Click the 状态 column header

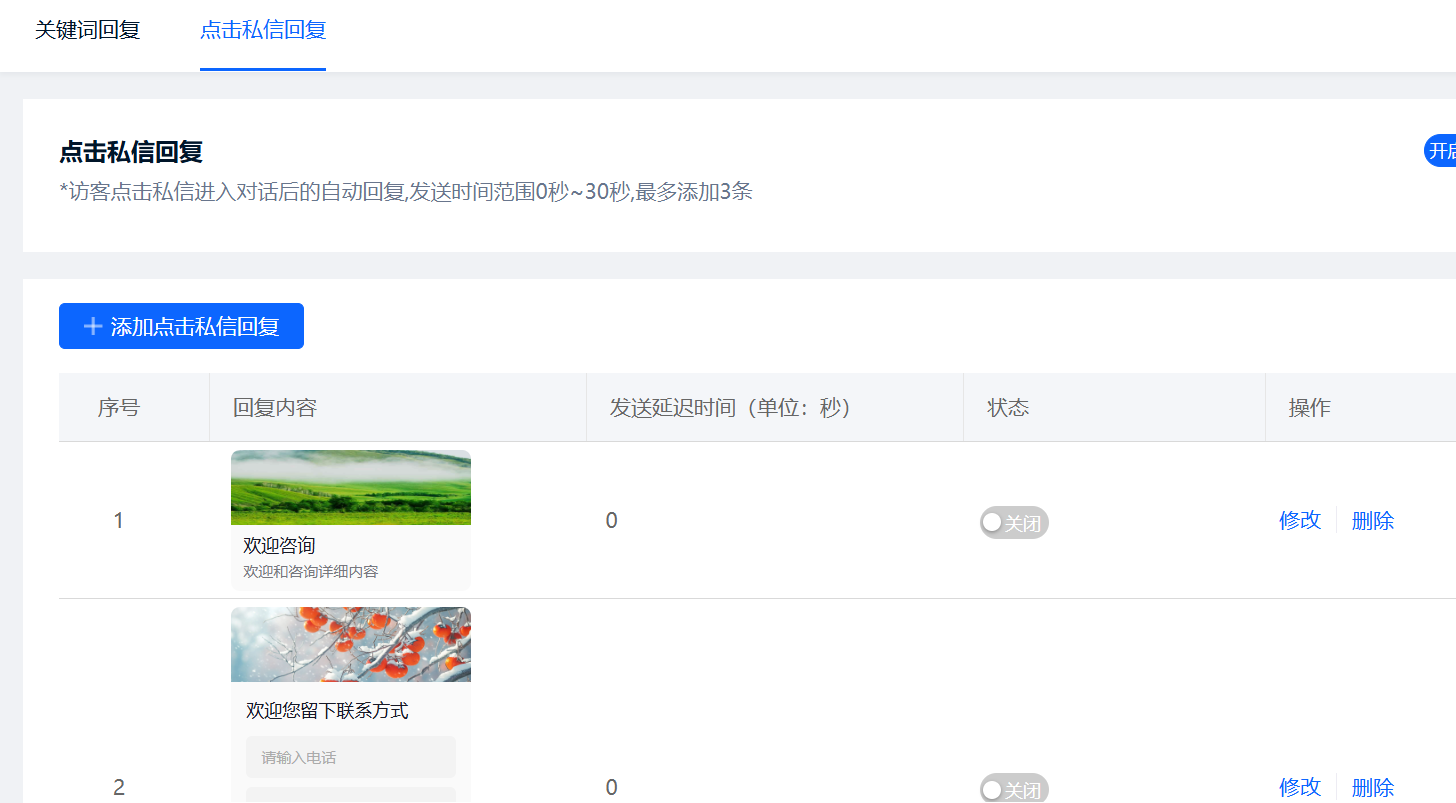1008,408
